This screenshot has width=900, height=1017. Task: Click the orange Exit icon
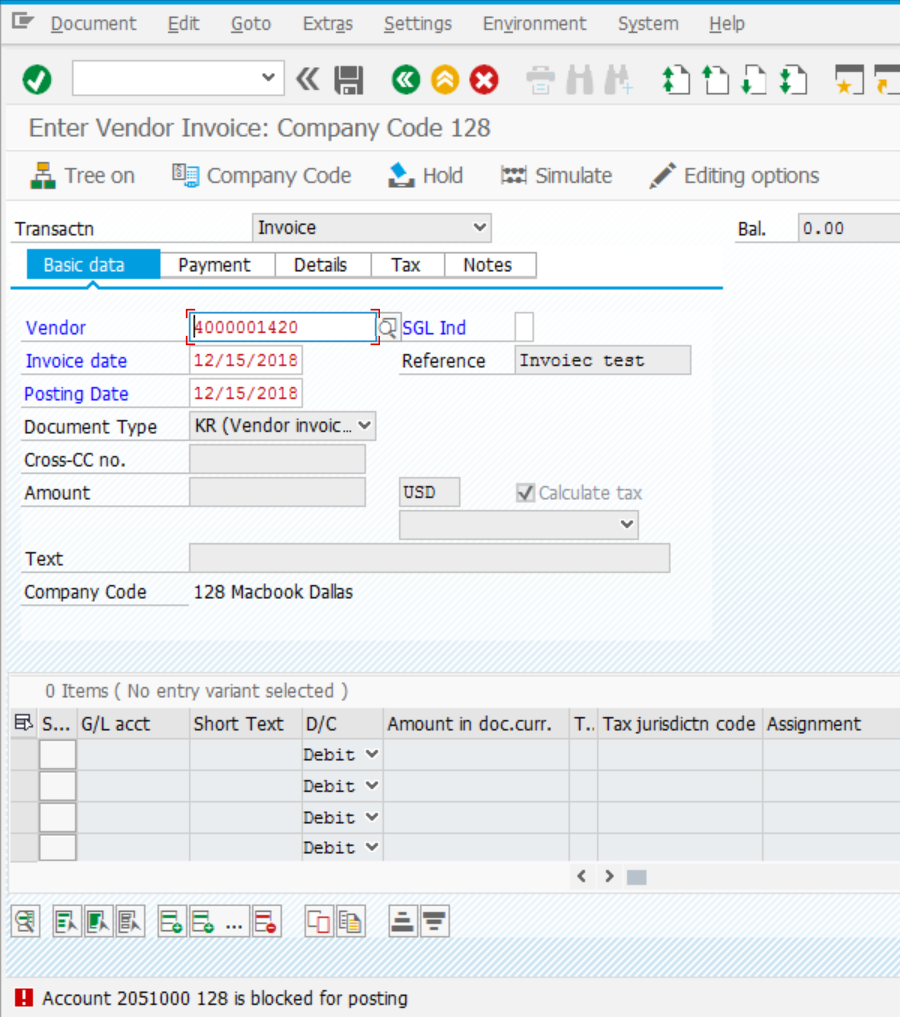(445, 80)
